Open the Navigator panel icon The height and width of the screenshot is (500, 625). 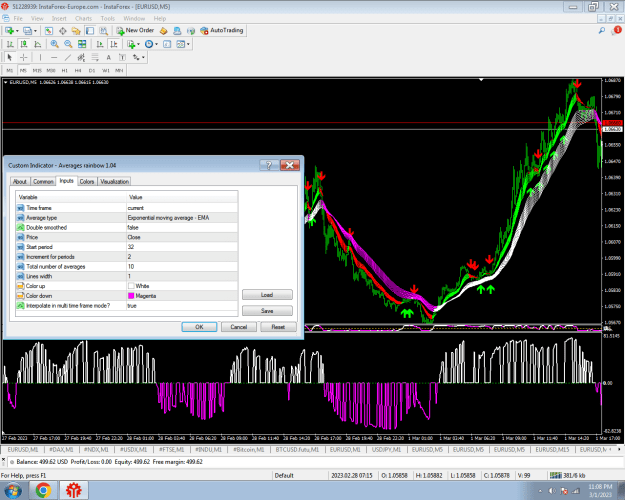point(76,31)
